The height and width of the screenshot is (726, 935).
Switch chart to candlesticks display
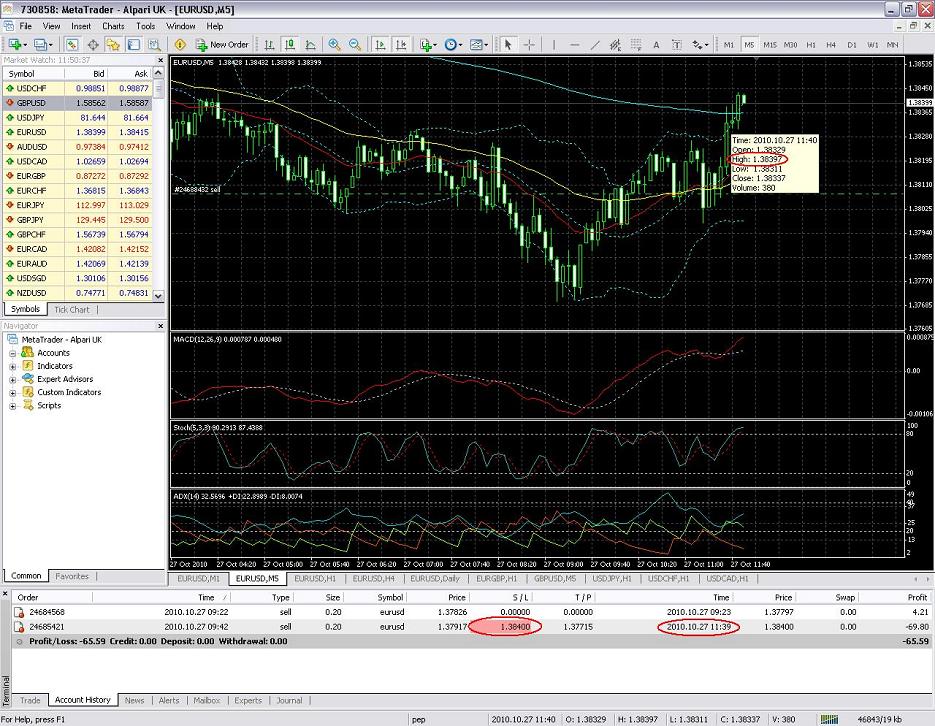(x=289, y=45)
